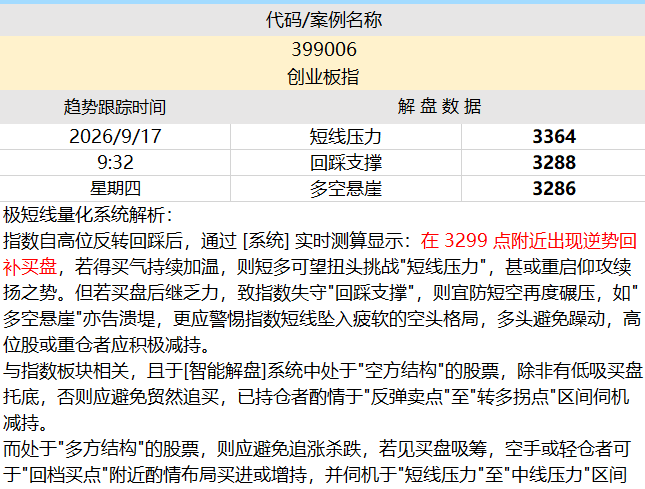
Task: Select the index code 399006
Action: pos(324,49)
